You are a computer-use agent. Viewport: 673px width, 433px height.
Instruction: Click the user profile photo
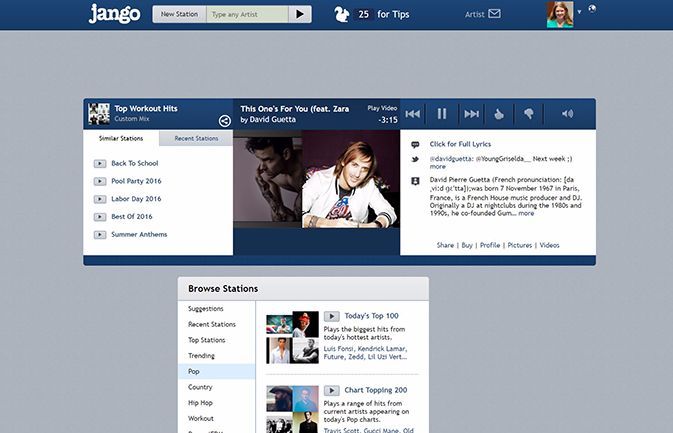(560, 15)
